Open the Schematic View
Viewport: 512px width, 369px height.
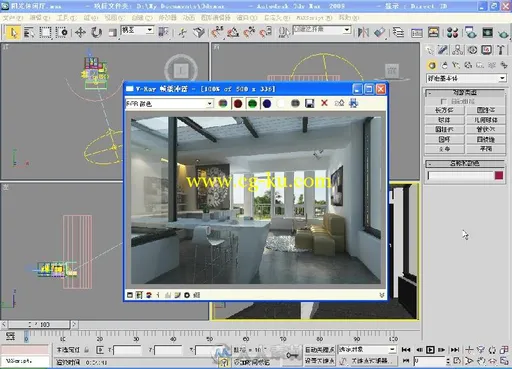[x=433, y=32]
